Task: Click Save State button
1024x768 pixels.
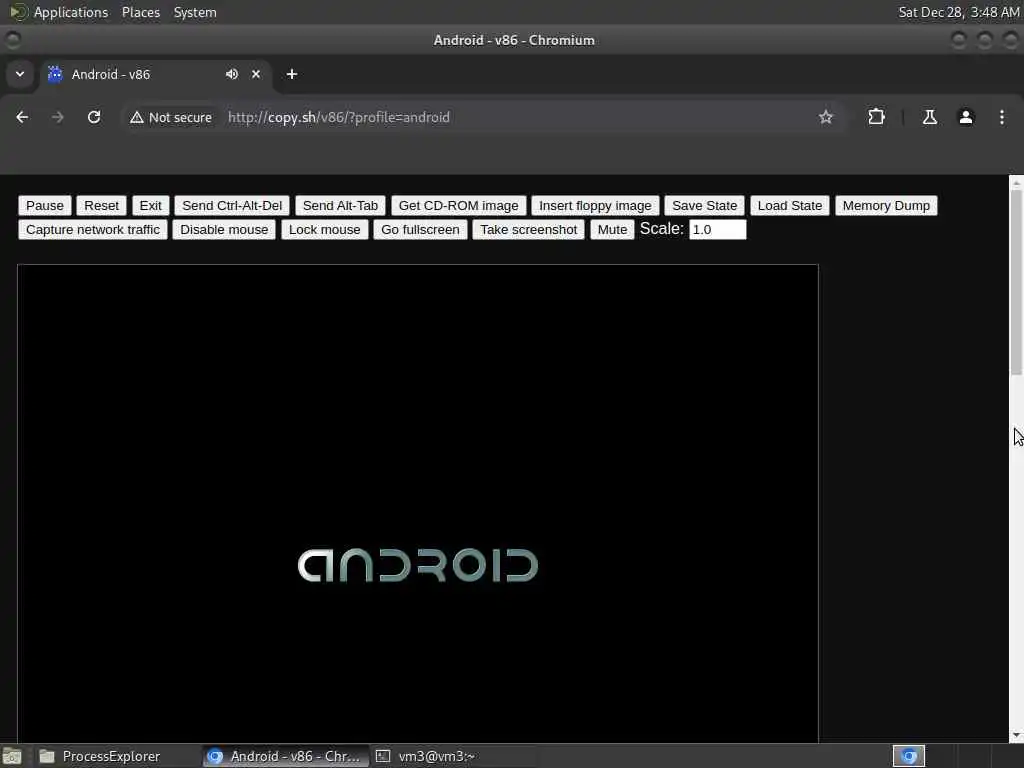Action: tap(705, 206)
